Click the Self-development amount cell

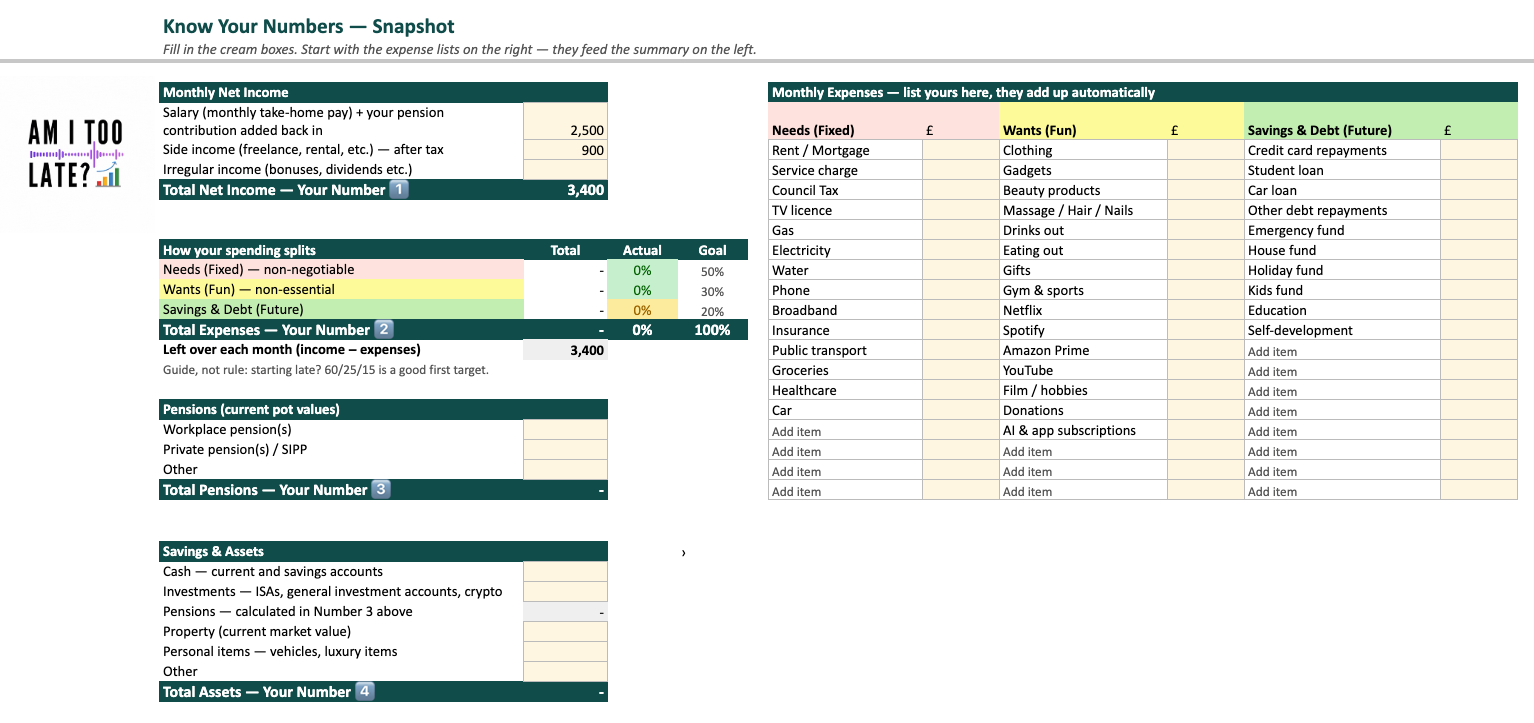tap(1479, 330)
